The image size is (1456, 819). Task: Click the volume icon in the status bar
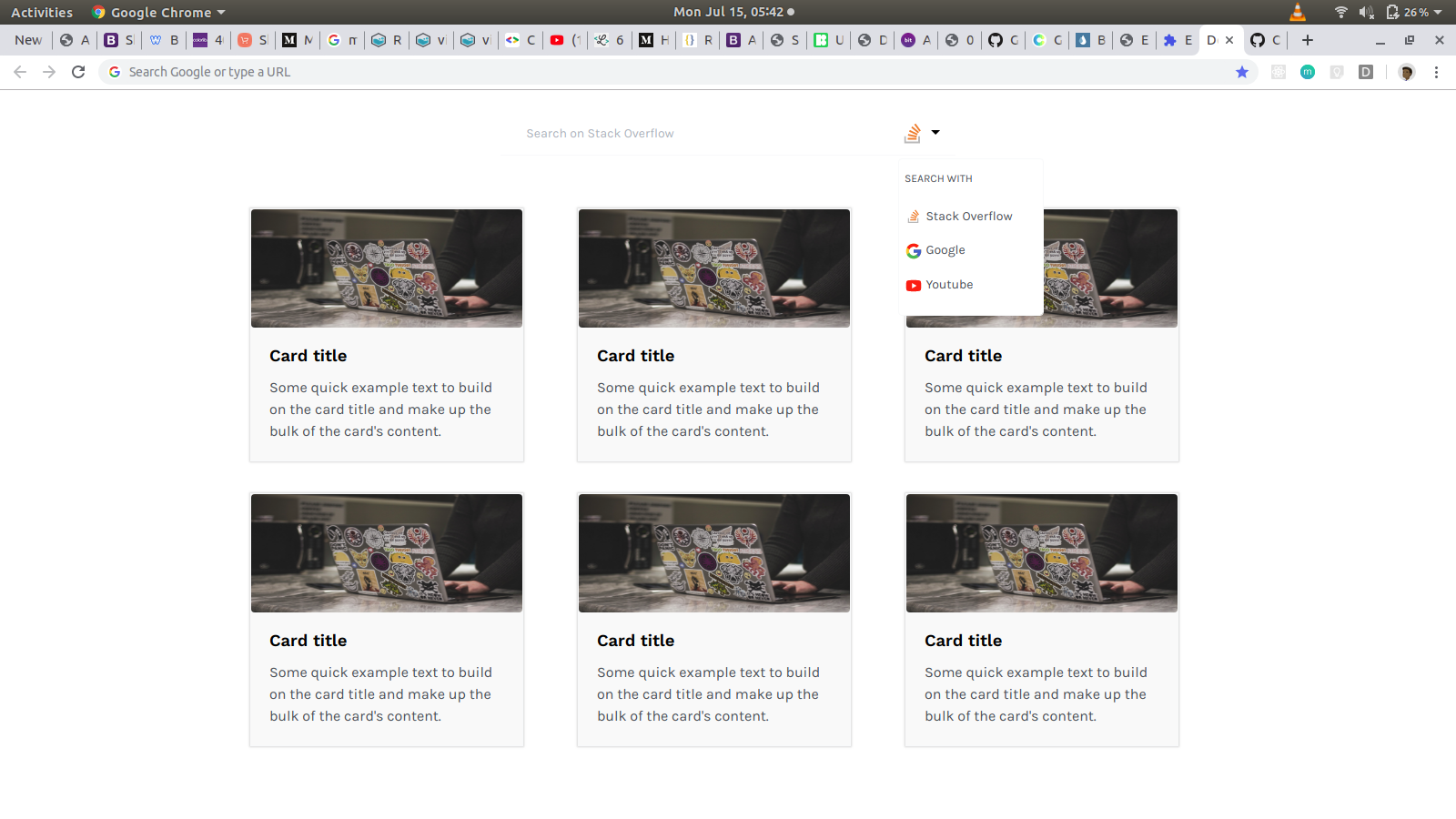[x=1368, y=12]
